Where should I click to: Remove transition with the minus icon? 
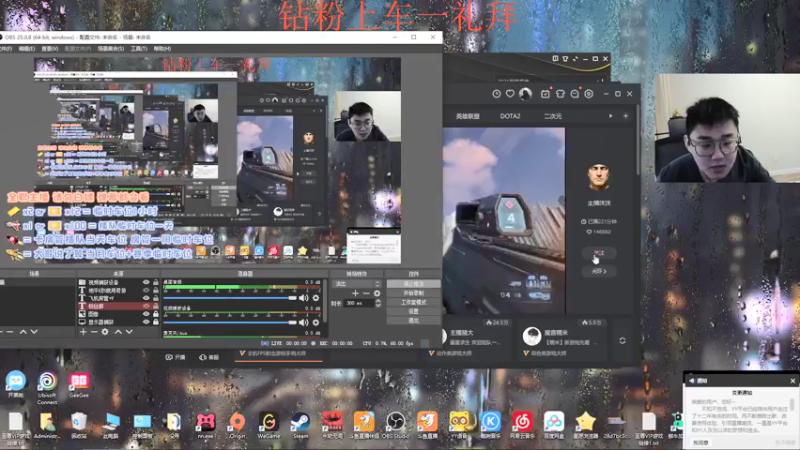click(366, 293)
